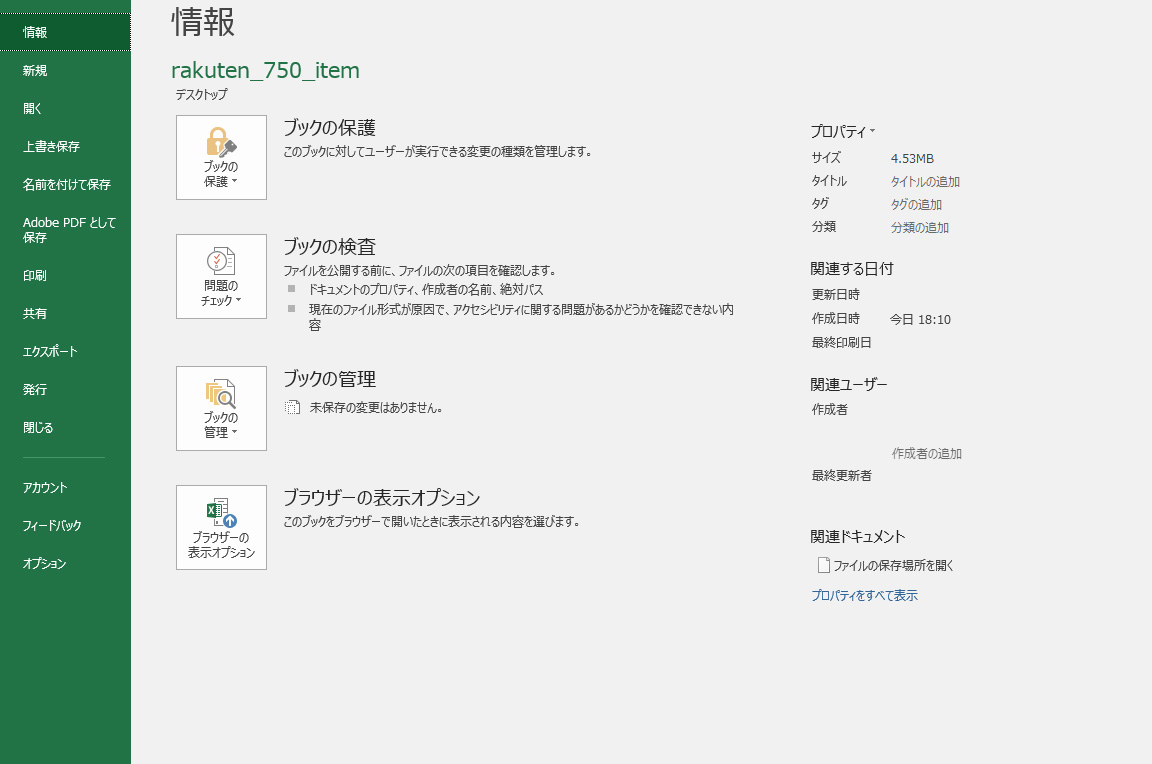Choose 名前を付けて保存 in the sidebar
1152x764 pixels.
[x=65, y=185]
